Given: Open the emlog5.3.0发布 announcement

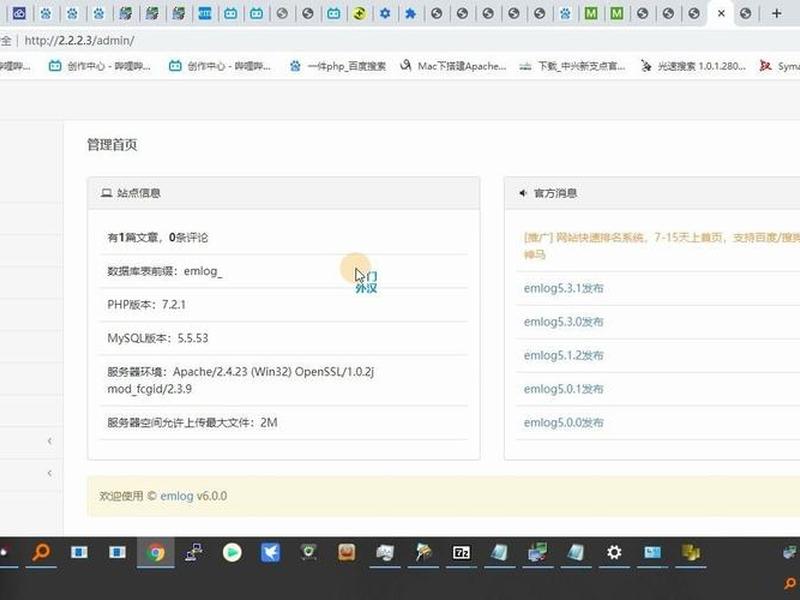Looking at the screenshot, I should click(563, 322).
